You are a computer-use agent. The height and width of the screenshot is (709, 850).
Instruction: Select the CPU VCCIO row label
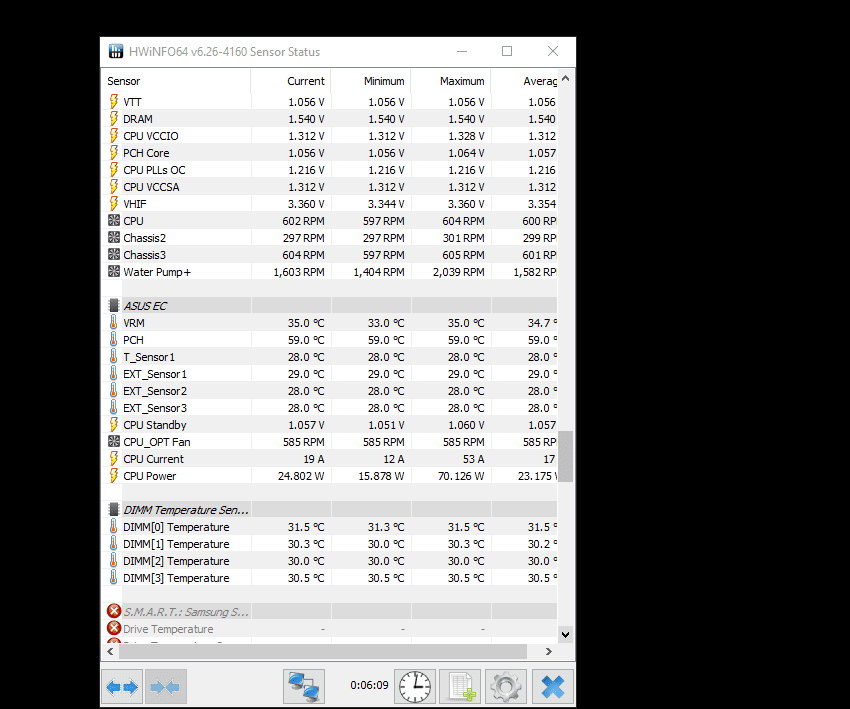point(151,136)
